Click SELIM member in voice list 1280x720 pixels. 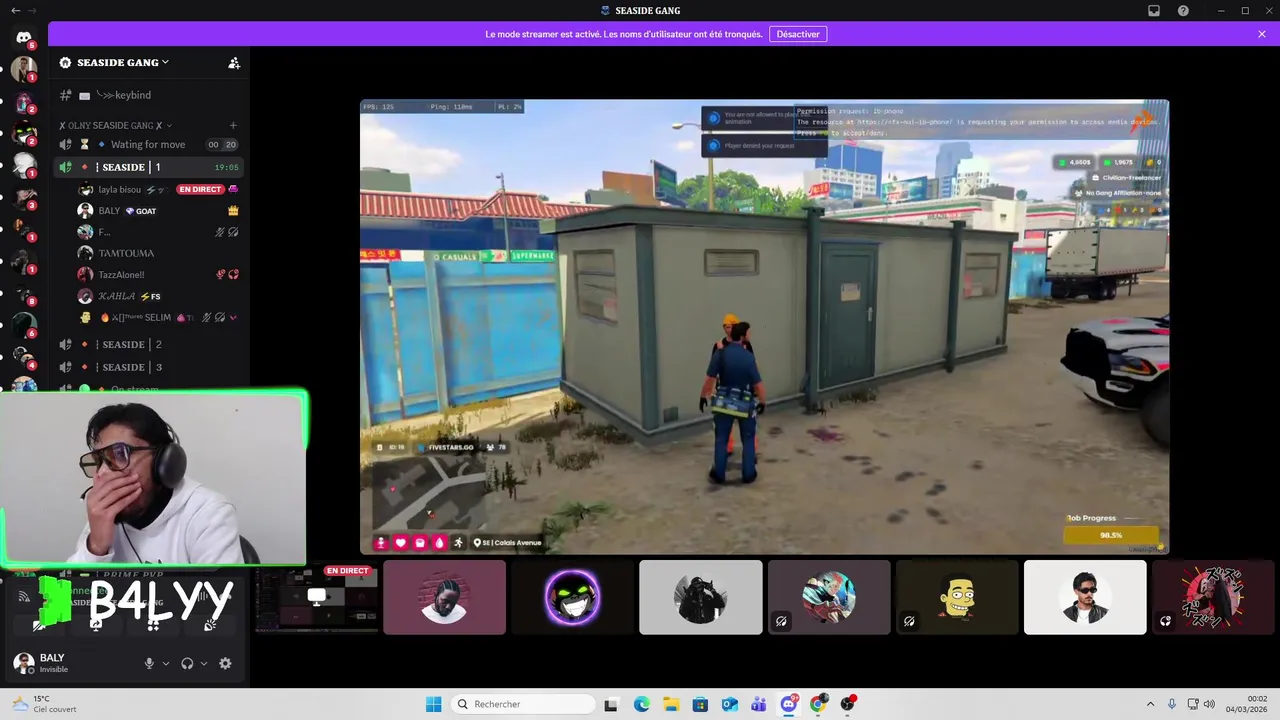click(159, 317)
